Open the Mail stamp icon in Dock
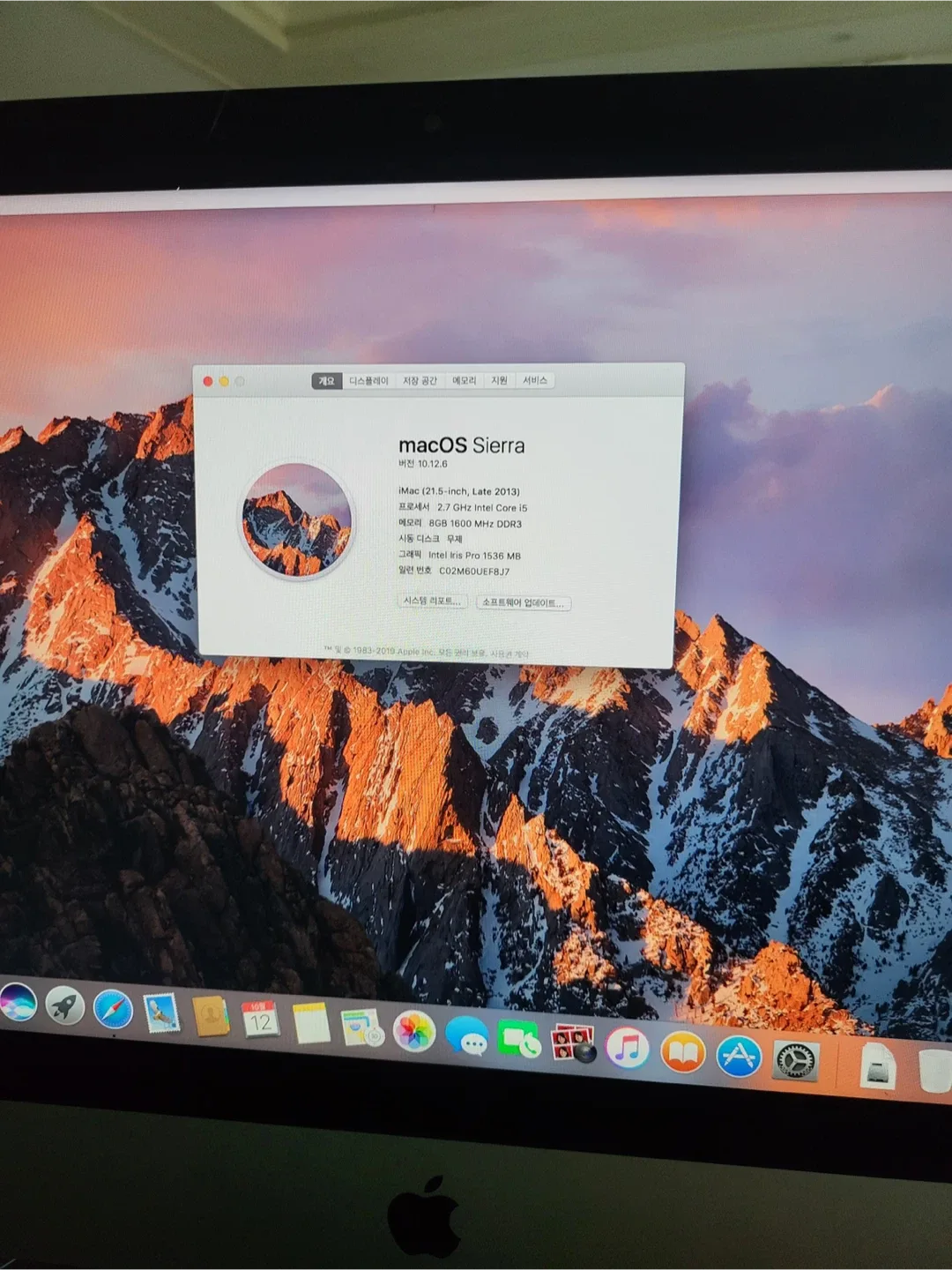Image resolution: width=952 pixels, height=1270 pixels. tap(161, 1013)
